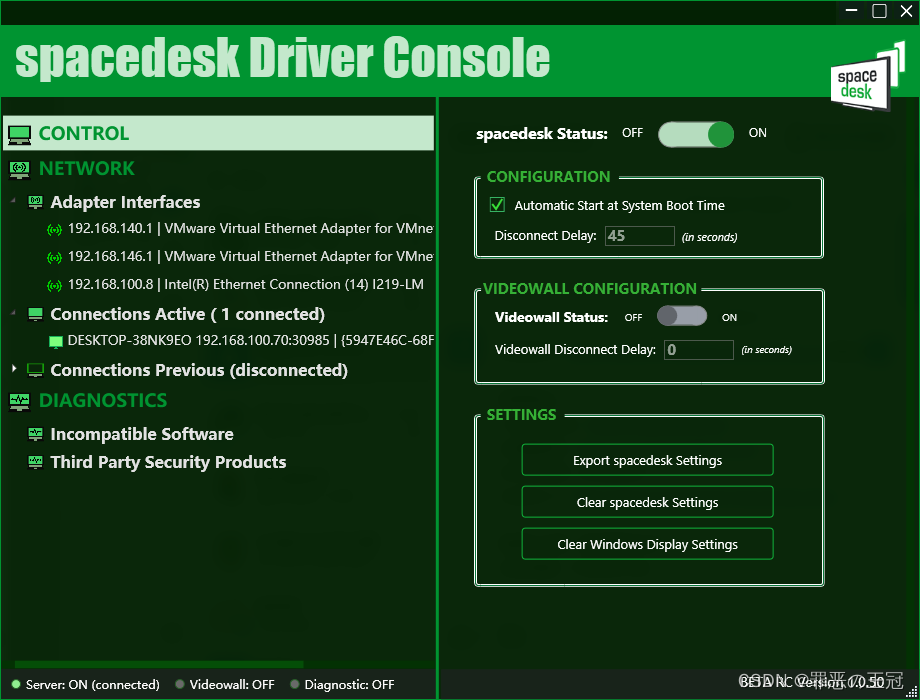This screenshot has width=920, height=700.
Task: Click signal icon beside 192.168.100.8 adapter
Action: (x=54, y=285)
